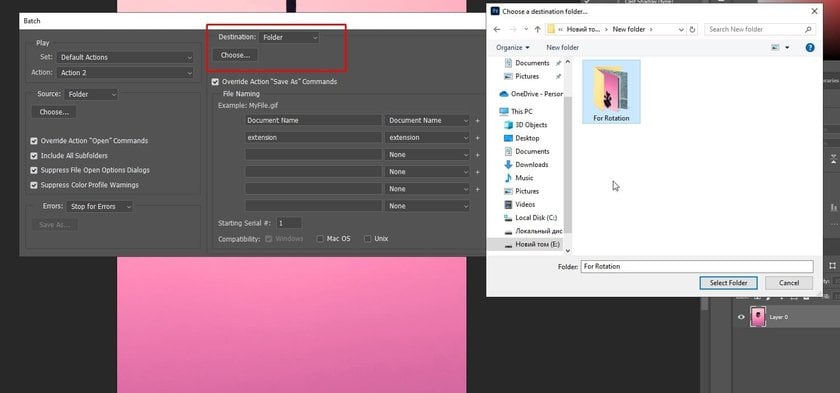This screenshot has width=840, height=393.
Task: Click the Layer 0 thumbnail
Action: point(758,317)
